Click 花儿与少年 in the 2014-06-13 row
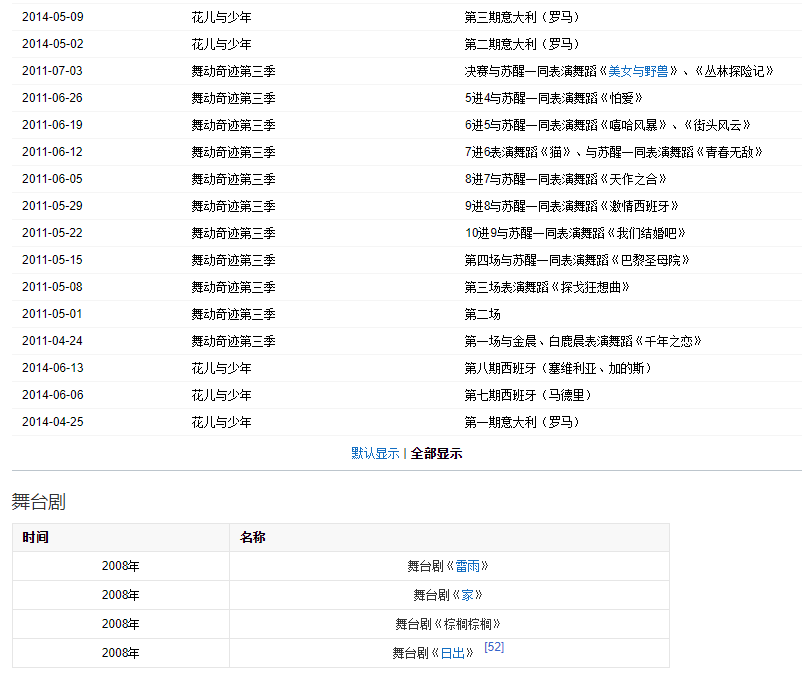807x678 pixels. point(221,368)
